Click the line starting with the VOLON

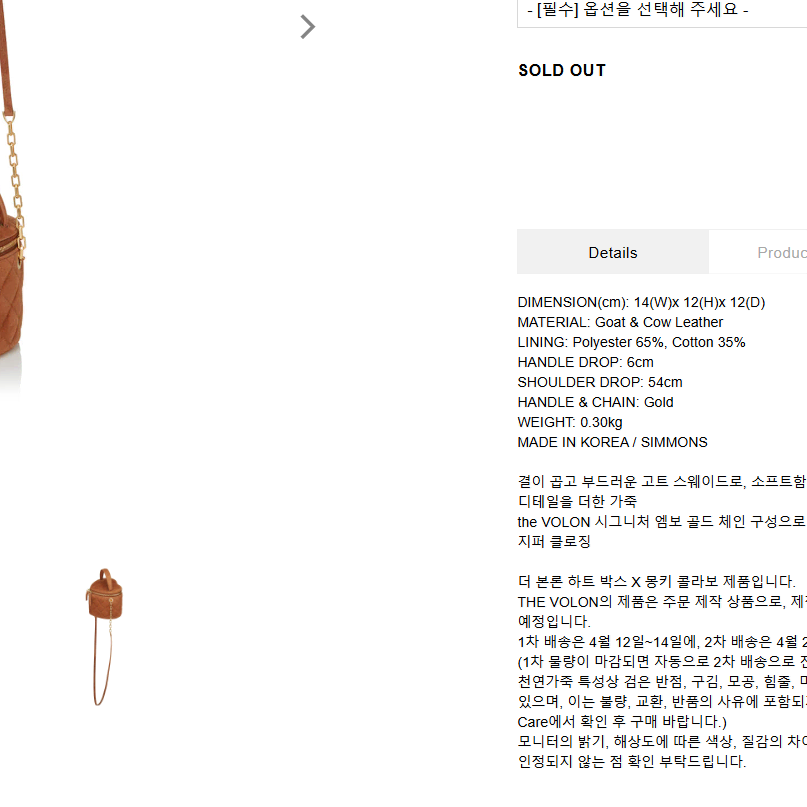click(x=662, y=522)
